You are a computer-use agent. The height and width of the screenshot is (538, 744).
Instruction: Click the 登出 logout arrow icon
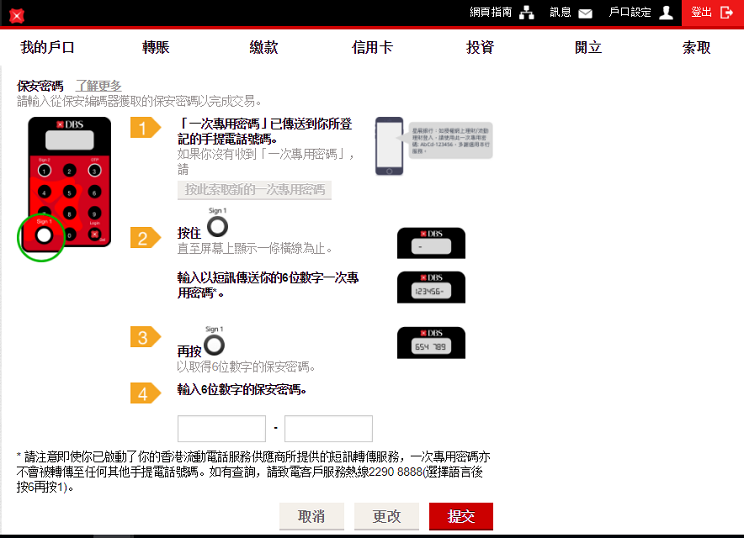tap(727, 13)
